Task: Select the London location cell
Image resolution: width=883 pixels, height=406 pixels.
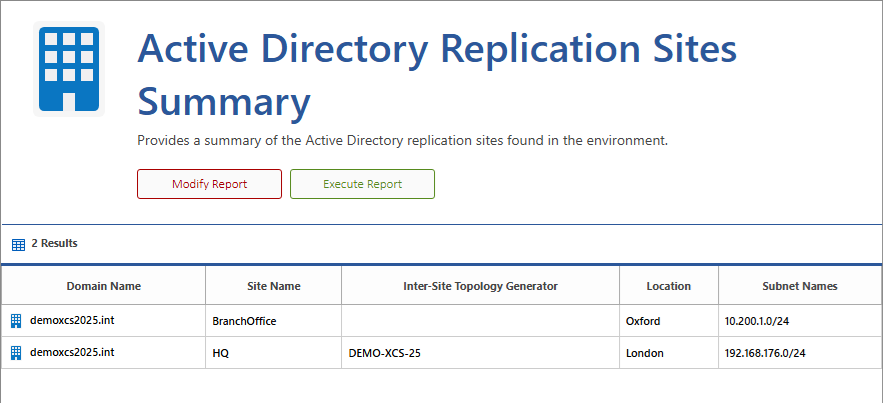Action: (x=644, y=353)
